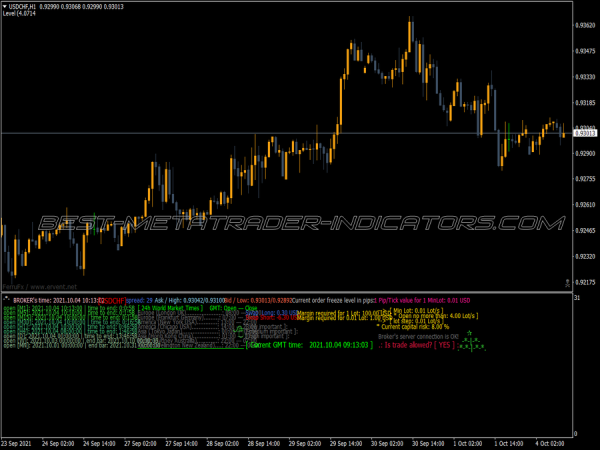Click the current price tag 0.93013

pos(583,133)
